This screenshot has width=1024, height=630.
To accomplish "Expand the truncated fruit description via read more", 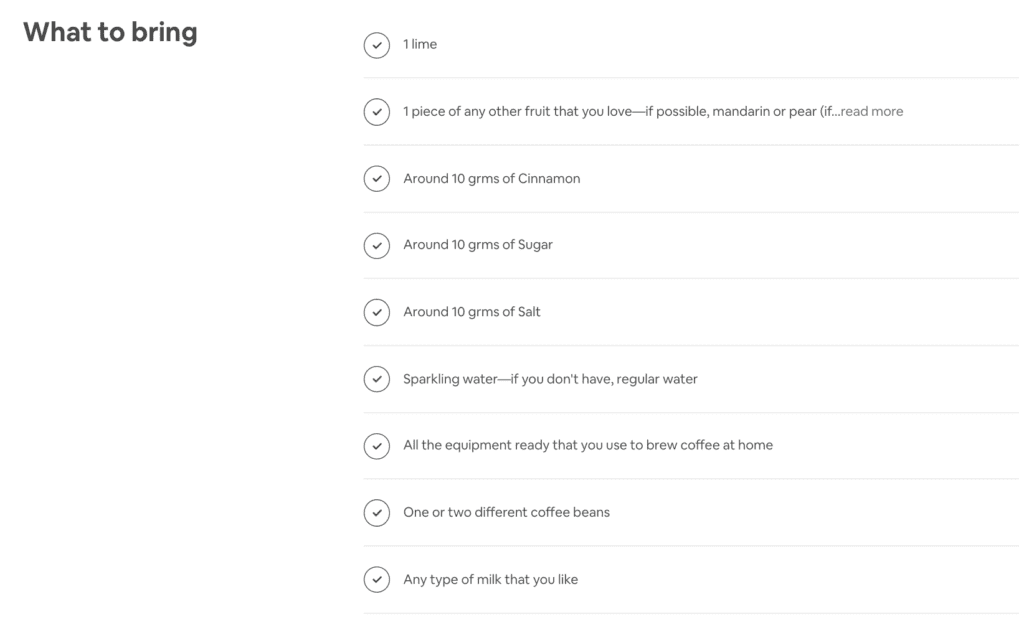I will pyautogui.click(x=871, y=111).
